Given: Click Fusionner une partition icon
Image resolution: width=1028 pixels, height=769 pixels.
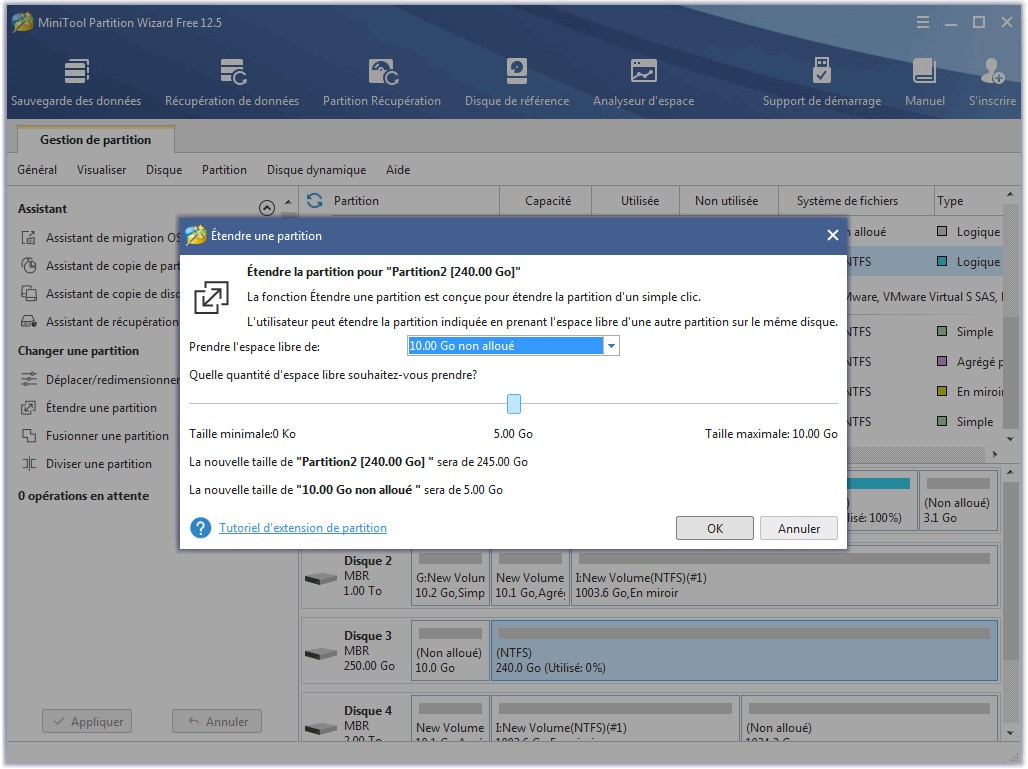Looking at the screenshot, I should click(28, 436).
